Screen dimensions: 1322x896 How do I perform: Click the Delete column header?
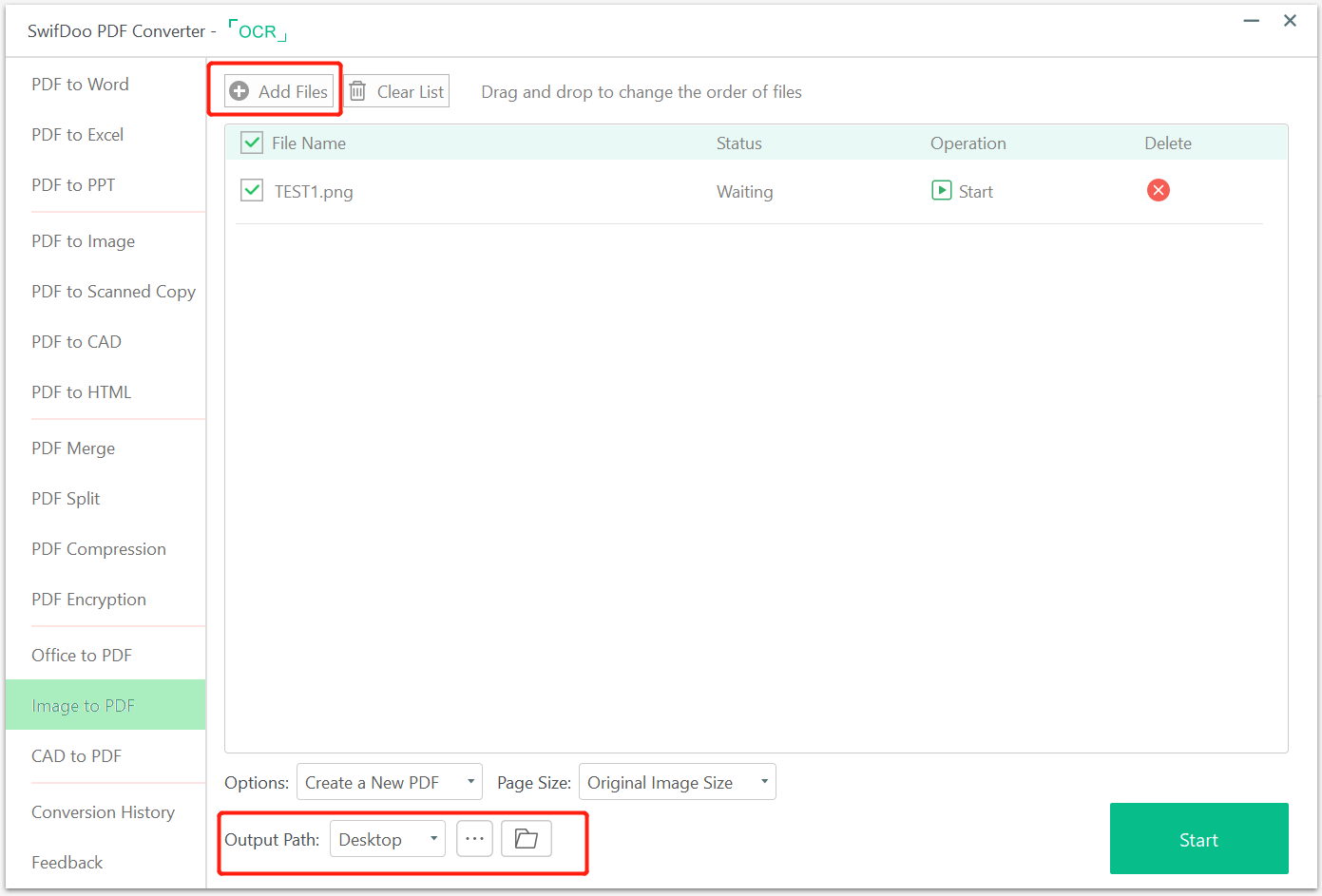click(1168, 143)
